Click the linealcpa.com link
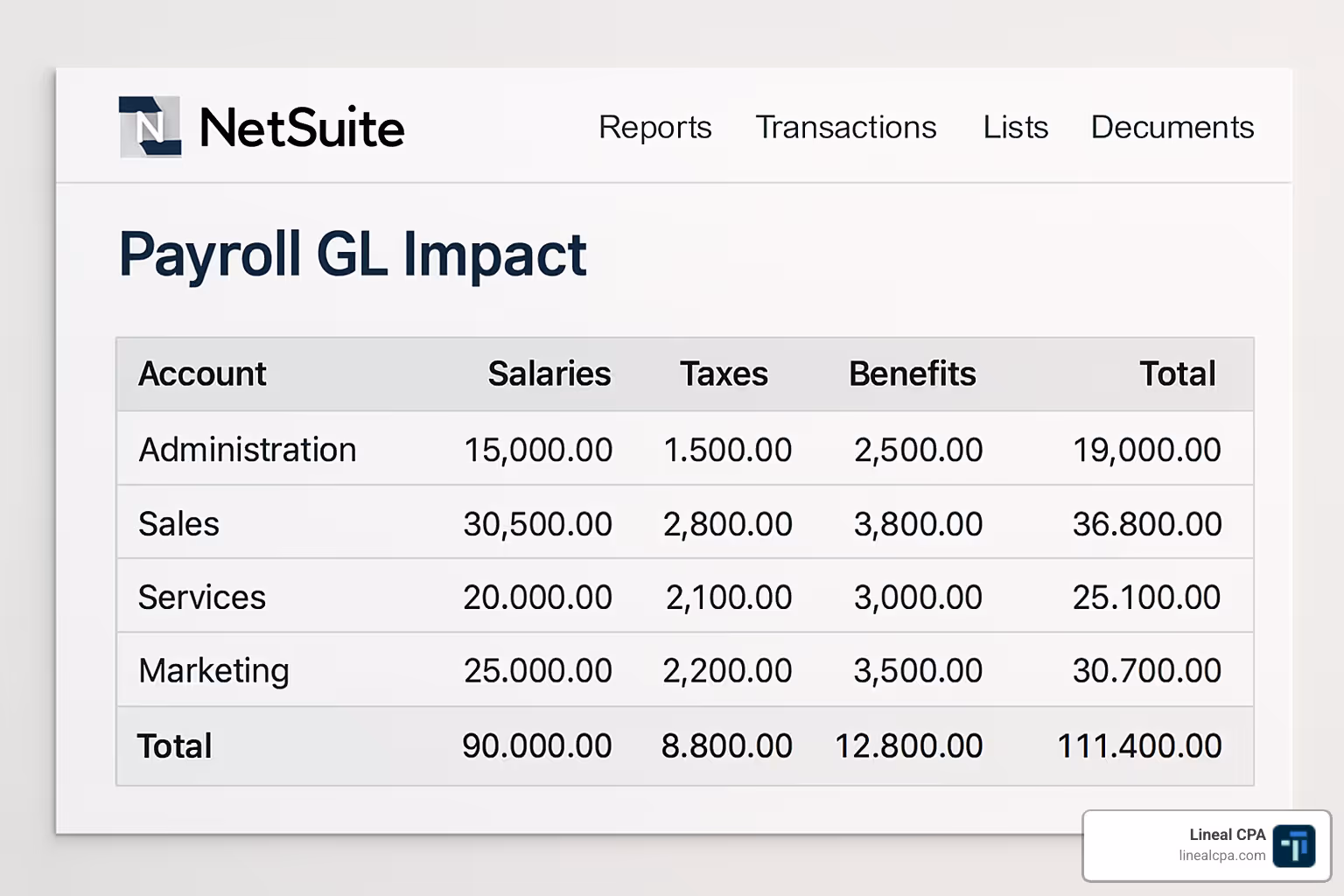This screenshot has height=896, width=1344. [1221, 856]
